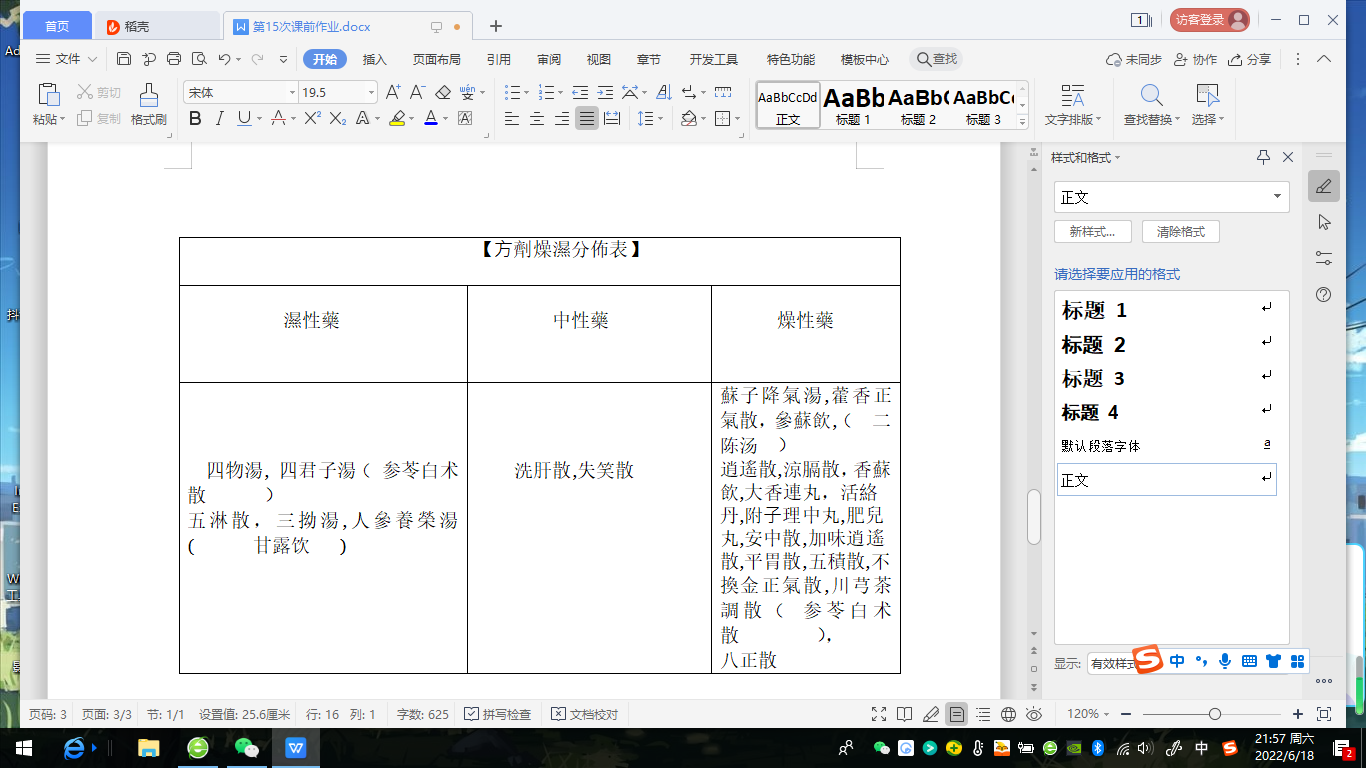
Task: Switch to the 审阅 tab
Action: (549, 59)
